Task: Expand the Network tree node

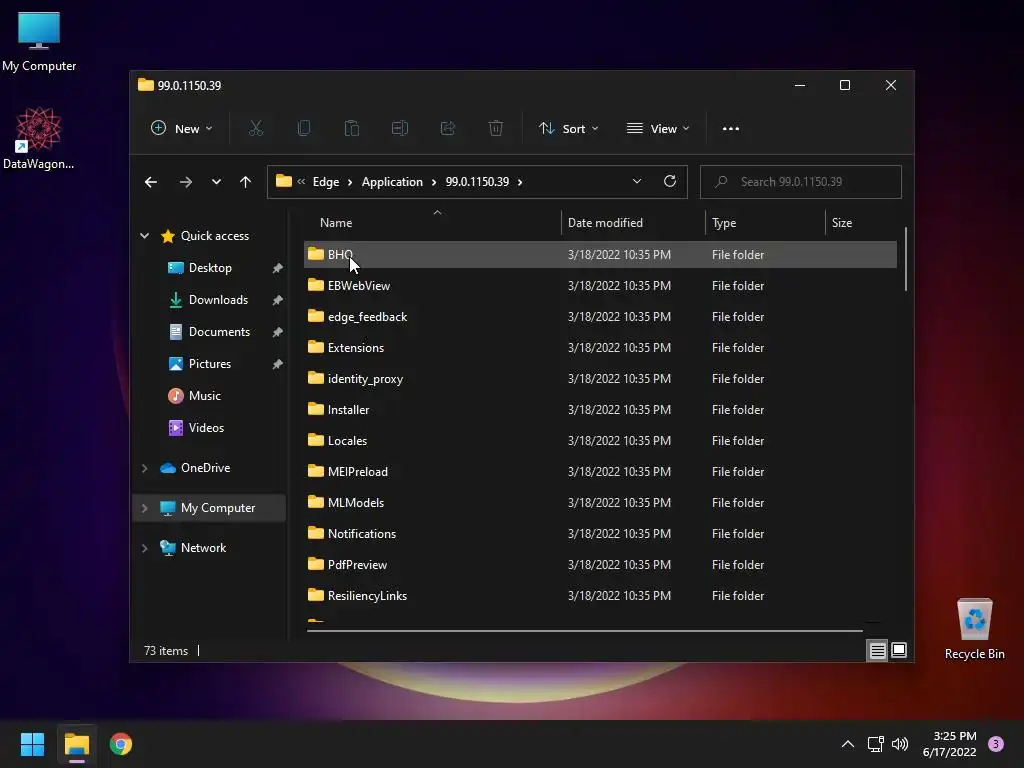Action: (144, 548)
